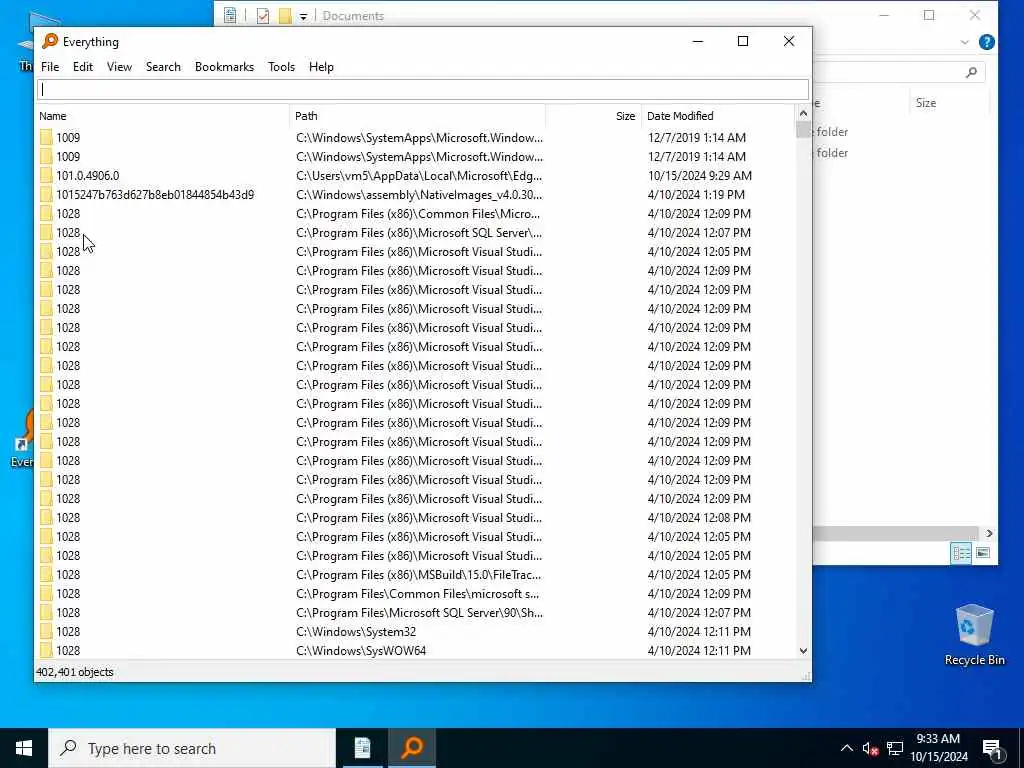Image resolution: width=1024 pixels, height=768 pixels.
Task: Switch Documents window to details view
Action: click(x=961, y=553)
